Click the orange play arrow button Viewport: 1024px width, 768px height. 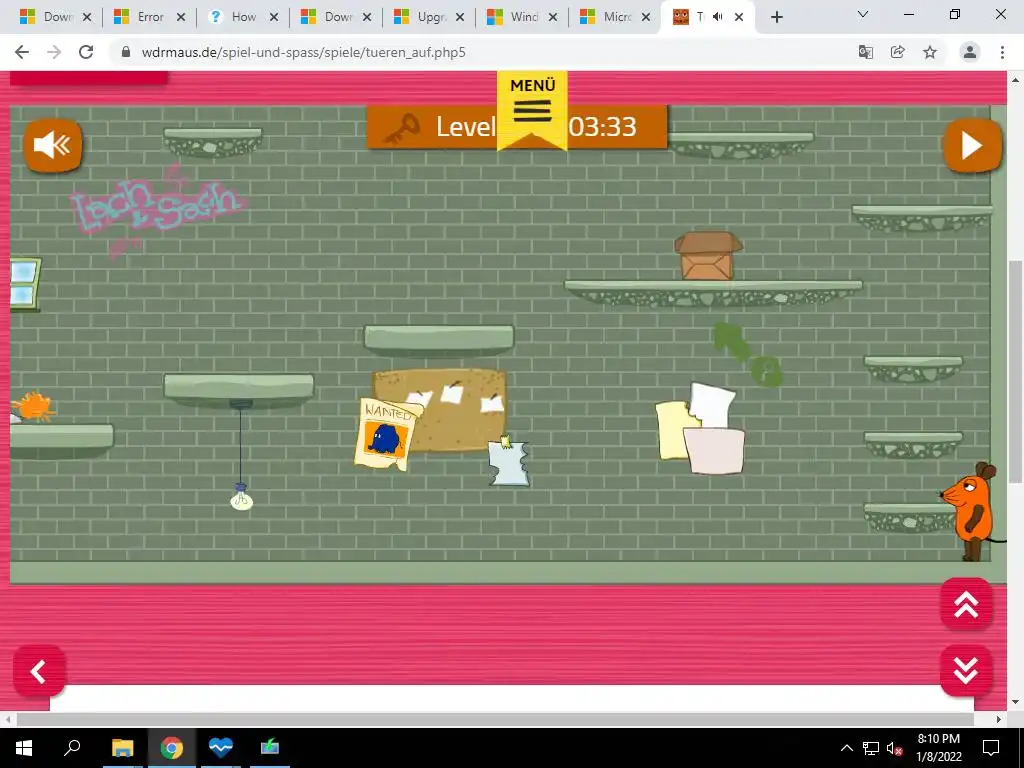[972, 145]
